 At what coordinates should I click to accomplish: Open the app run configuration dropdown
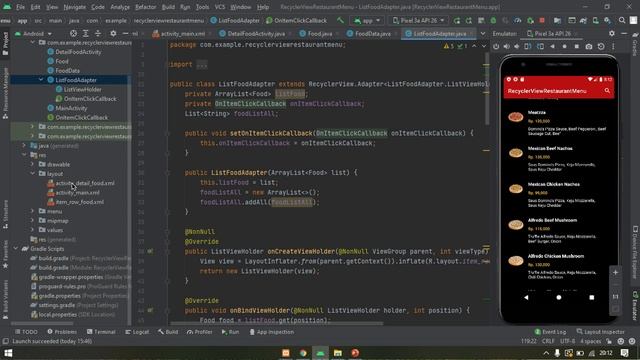(367, 20)
